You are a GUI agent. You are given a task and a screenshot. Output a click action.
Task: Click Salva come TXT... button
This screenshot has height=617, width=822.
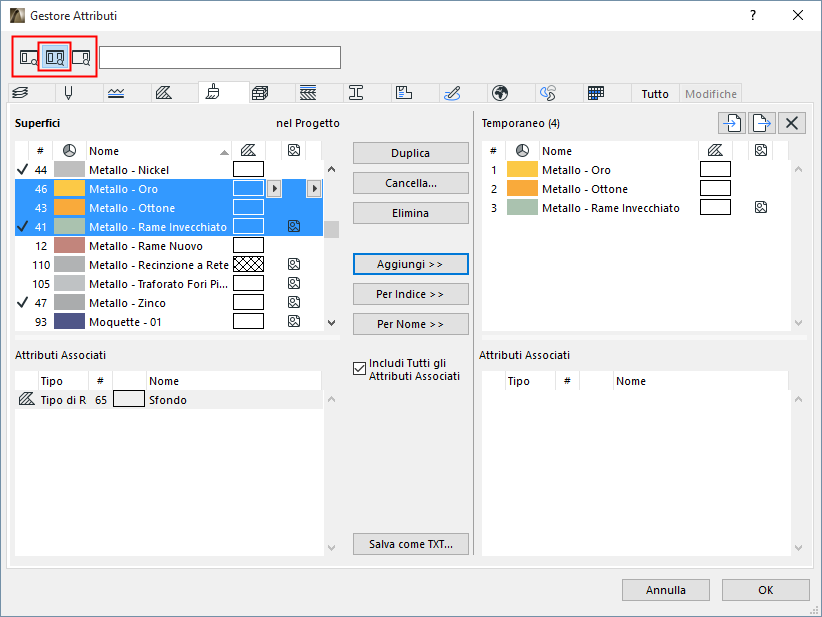click(x=410, y=544)
